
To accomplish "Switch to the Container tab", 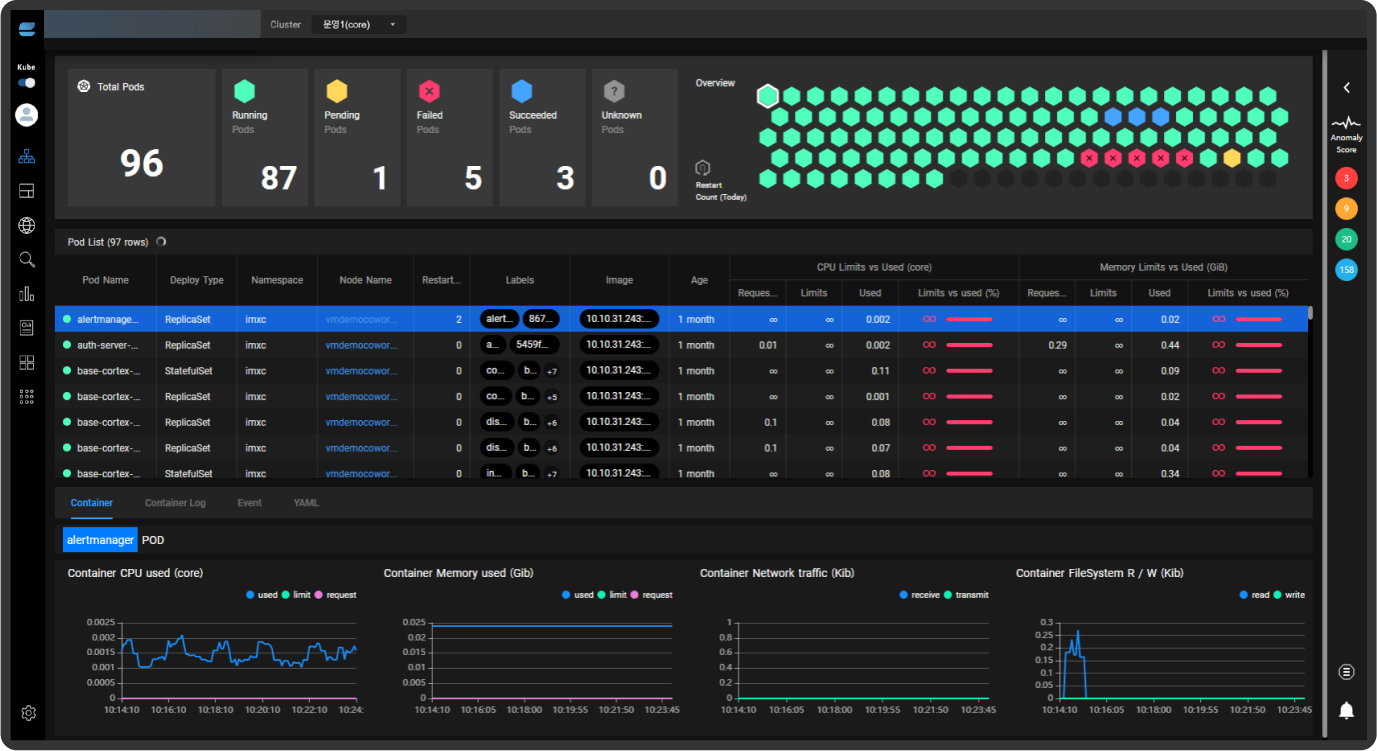I will (x=92, y=503).
